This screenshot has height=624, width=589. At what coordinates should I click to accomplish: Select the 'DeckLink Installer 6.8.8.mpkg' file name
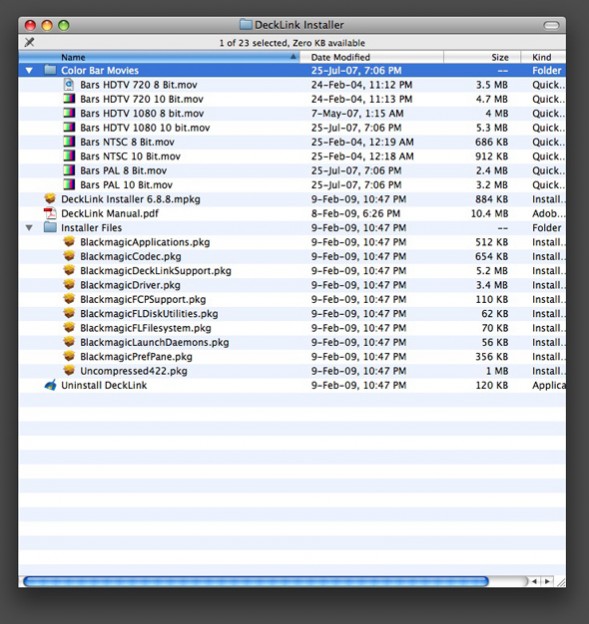pyautogui.click(x=131, y=199)
